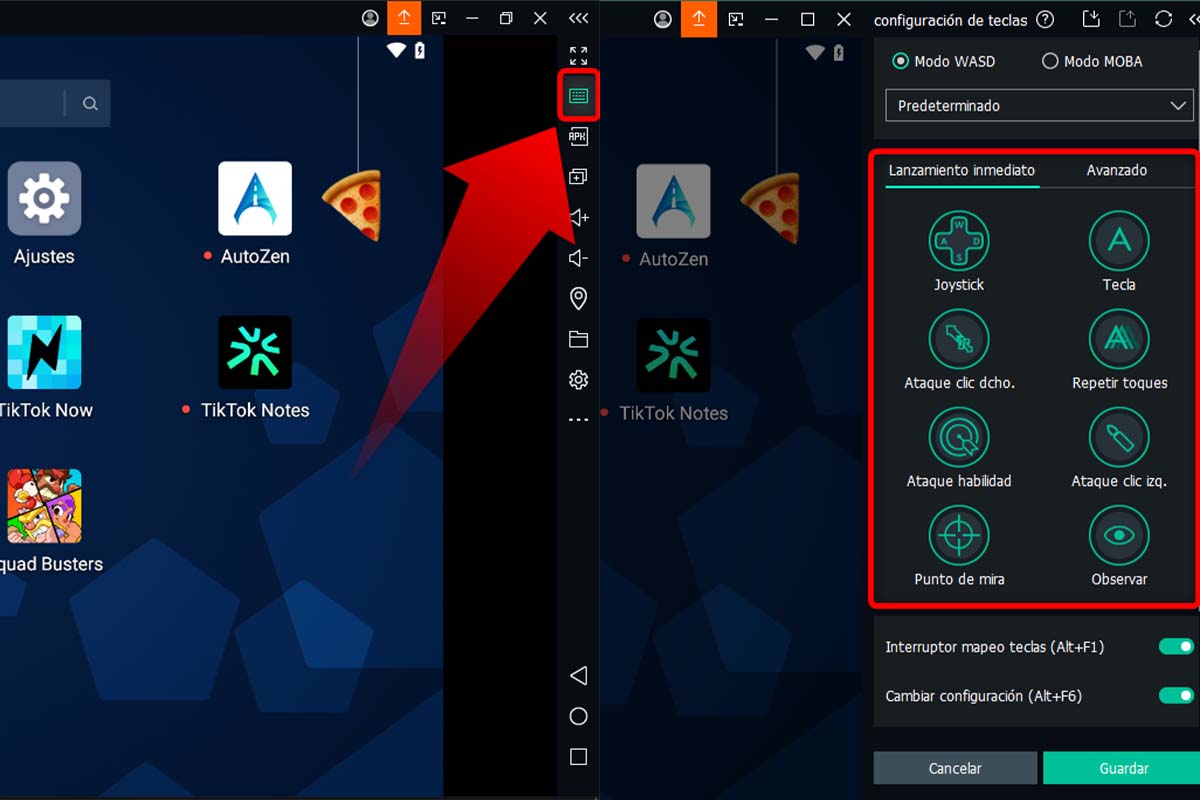The image size is (1200, 800).
Task: Open the location pin tool
Action: tap(578, 298)
